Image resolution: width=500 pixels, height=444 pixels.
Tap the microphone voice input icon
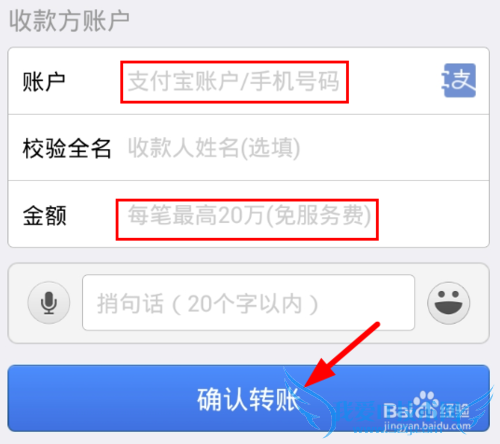coord(49,302)
